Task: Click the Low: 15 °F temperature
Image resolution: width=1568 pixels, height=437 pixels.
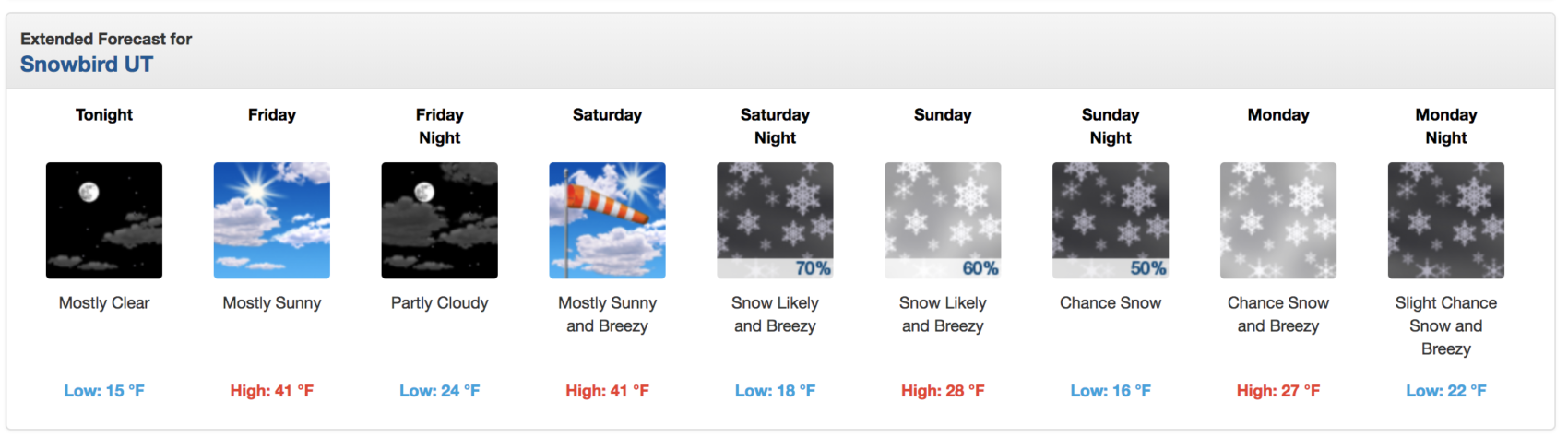Action: [104, 391]
